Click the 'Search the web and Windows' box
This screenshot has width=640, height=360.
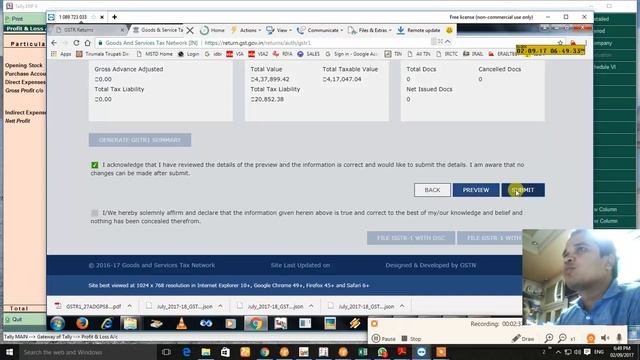coord(87,352)
